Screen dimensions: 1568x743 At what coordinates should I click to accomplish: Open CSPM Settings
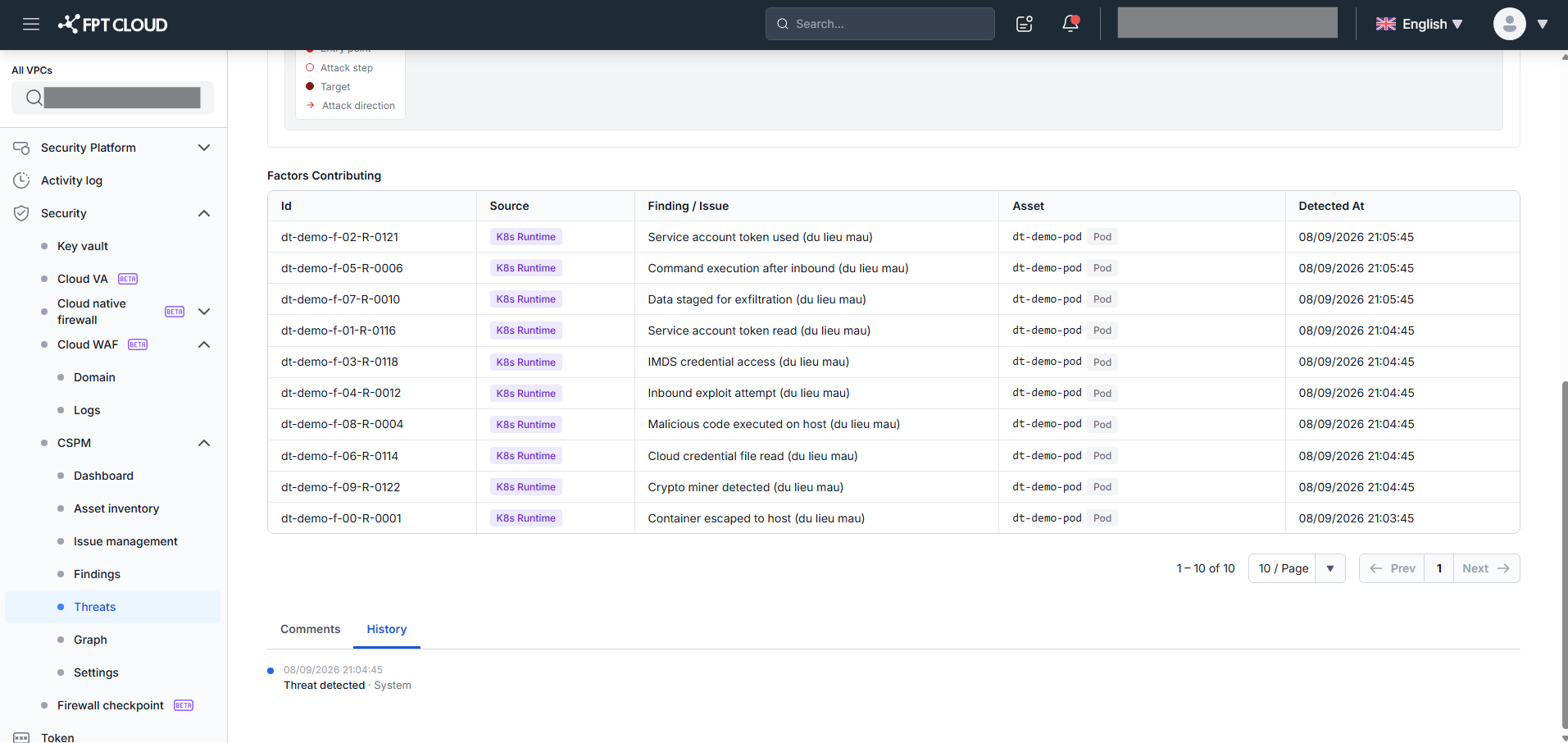pos(96,672)
